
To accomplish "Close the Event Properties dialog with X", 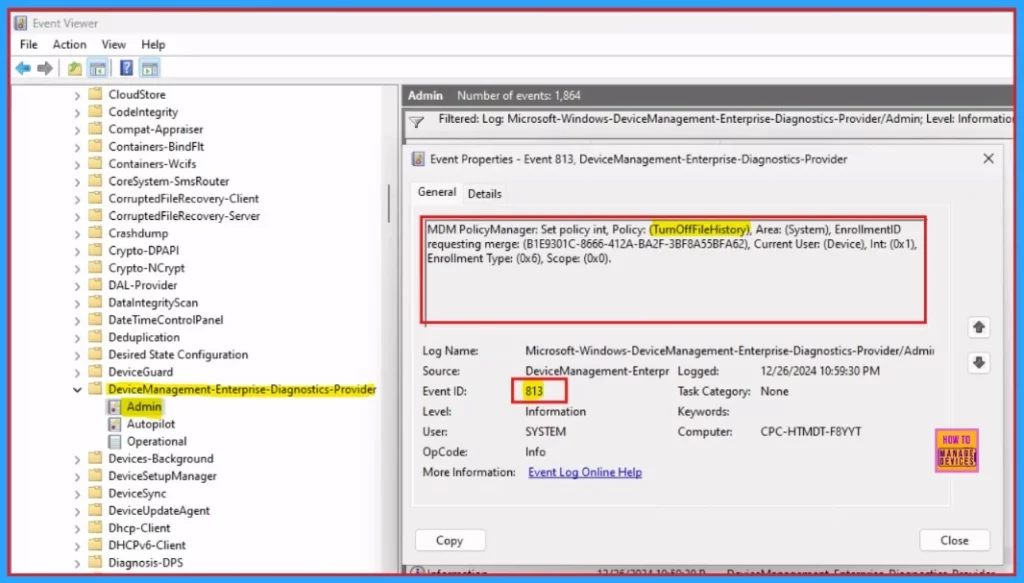I will [988, 159].
